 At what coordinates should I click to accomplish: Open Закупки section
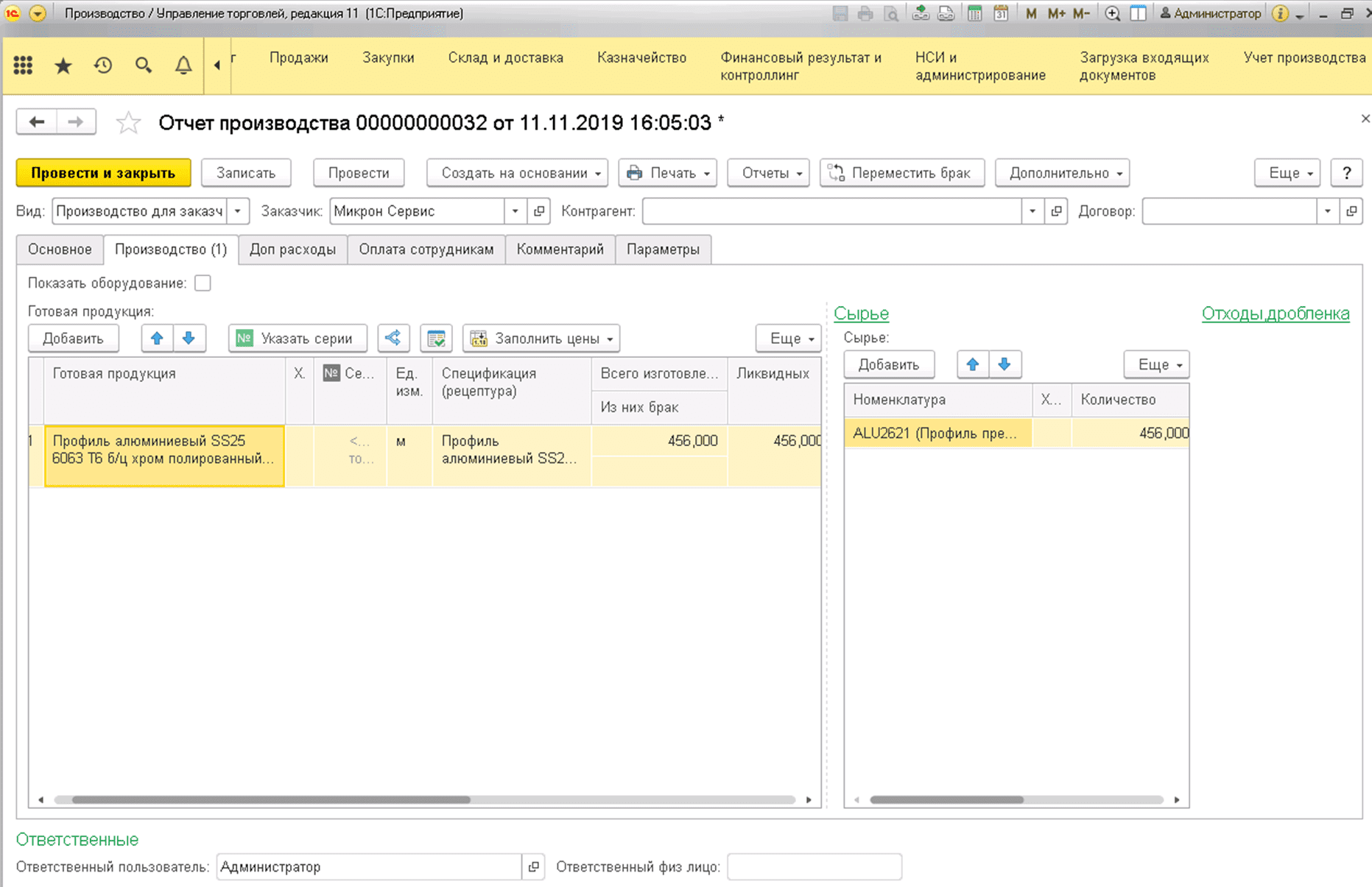click(388, 58)
